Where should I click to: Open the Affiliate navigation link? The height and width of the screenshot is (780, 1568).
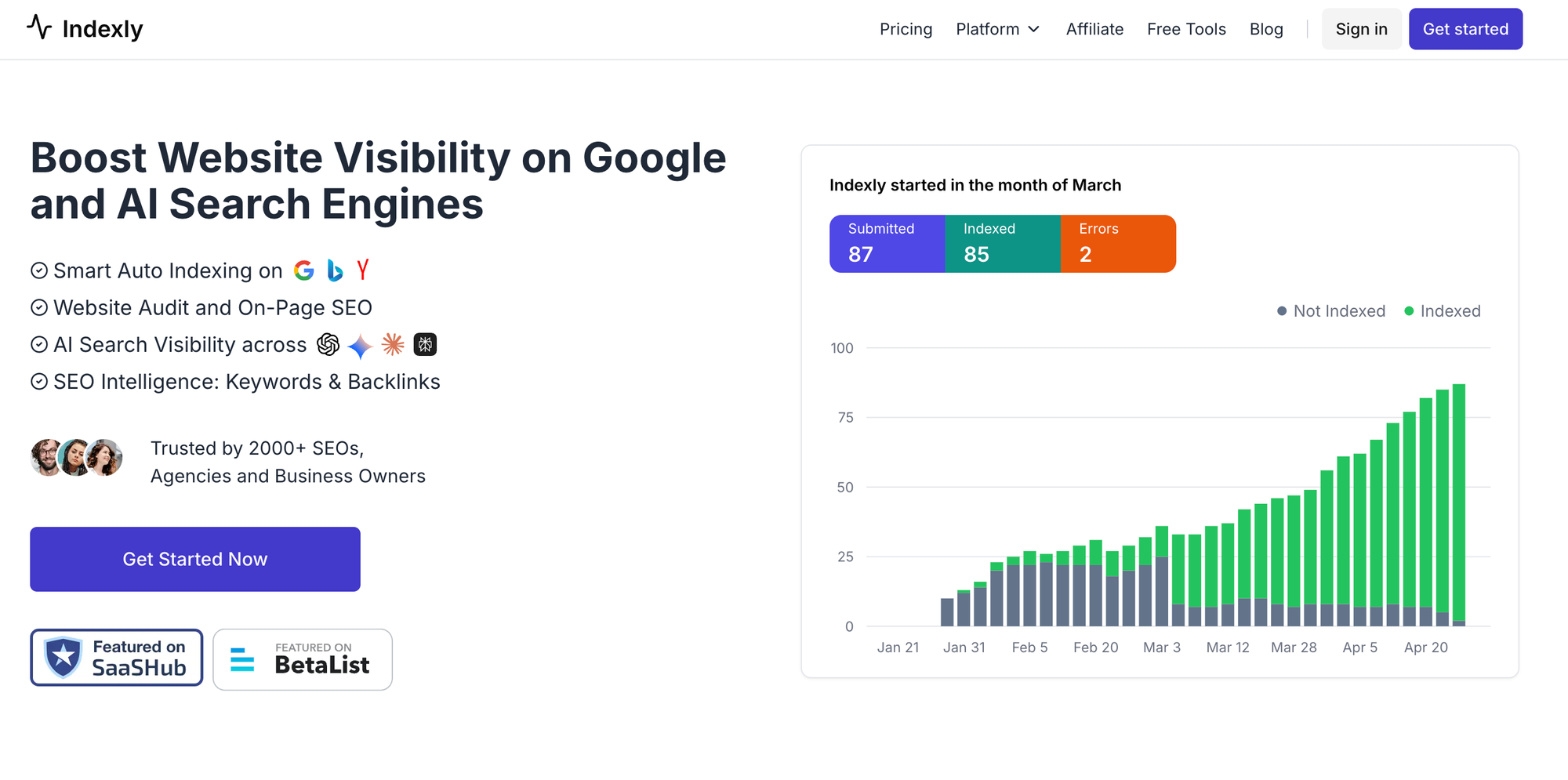pos(1094,29)
